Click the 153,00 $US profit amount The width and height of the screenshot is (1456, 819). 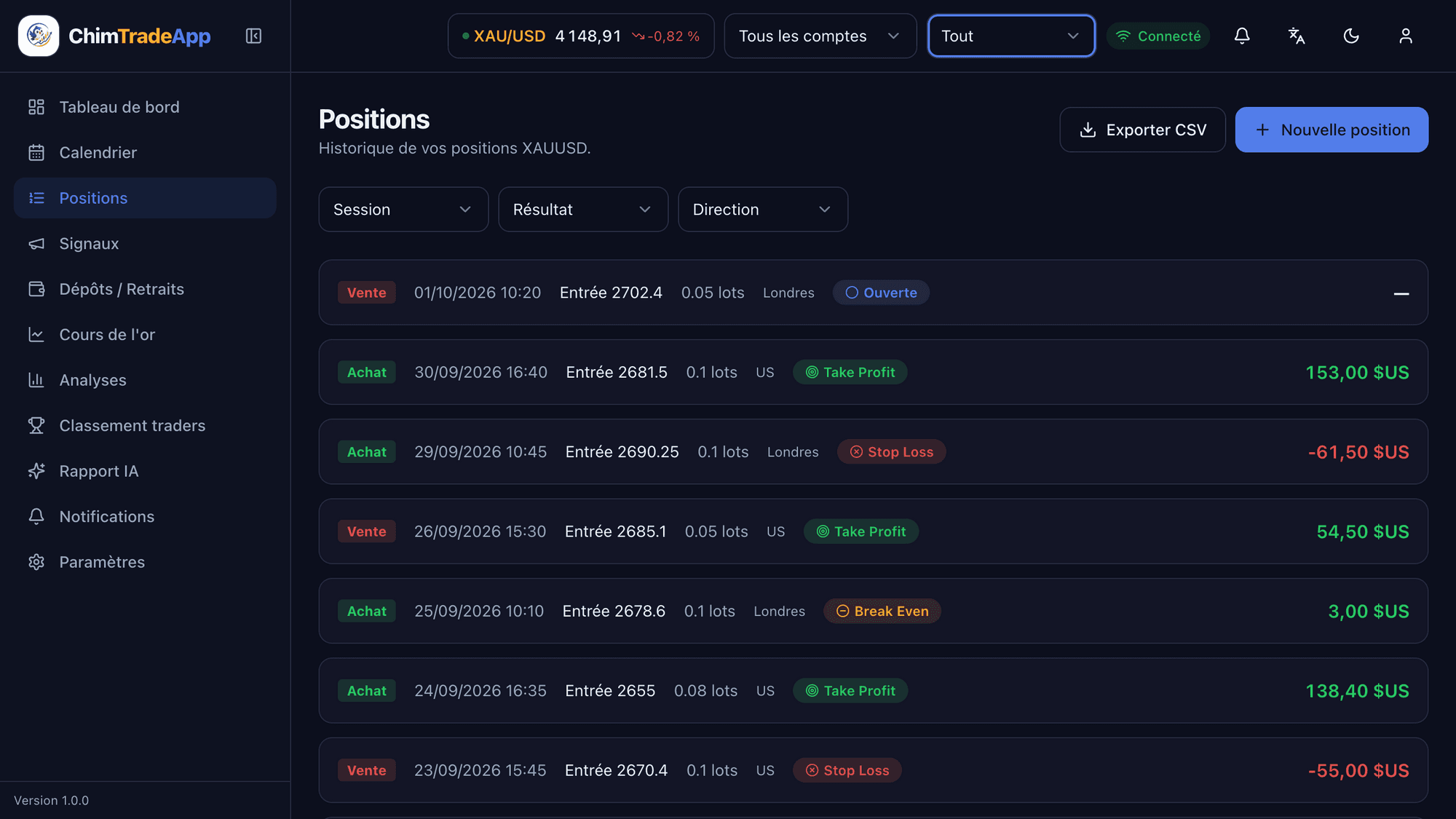(x=1357, y=372)
